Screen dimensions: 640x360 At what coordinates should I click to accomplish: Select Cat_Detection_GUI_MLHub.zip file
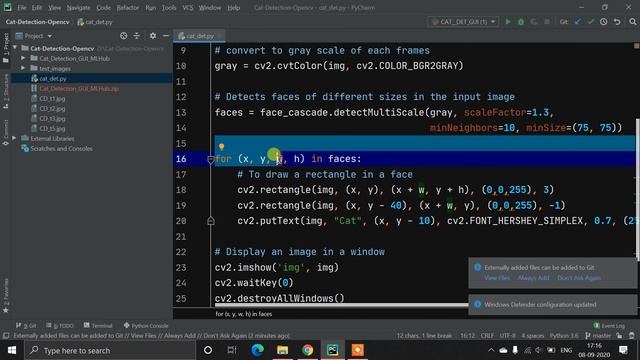click(79, 89)
